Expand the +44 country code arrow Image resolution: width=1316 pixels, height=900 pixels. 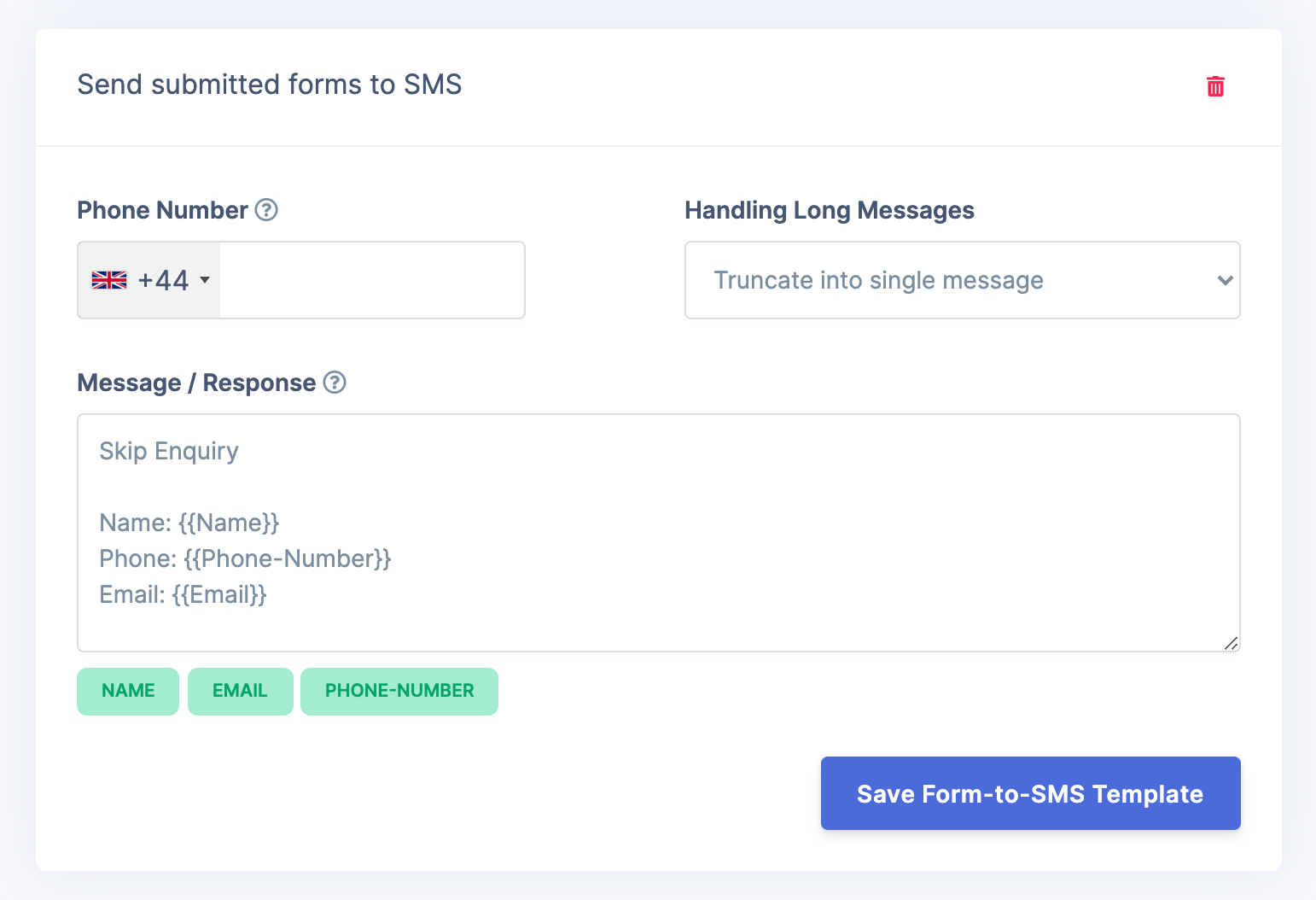205,280
